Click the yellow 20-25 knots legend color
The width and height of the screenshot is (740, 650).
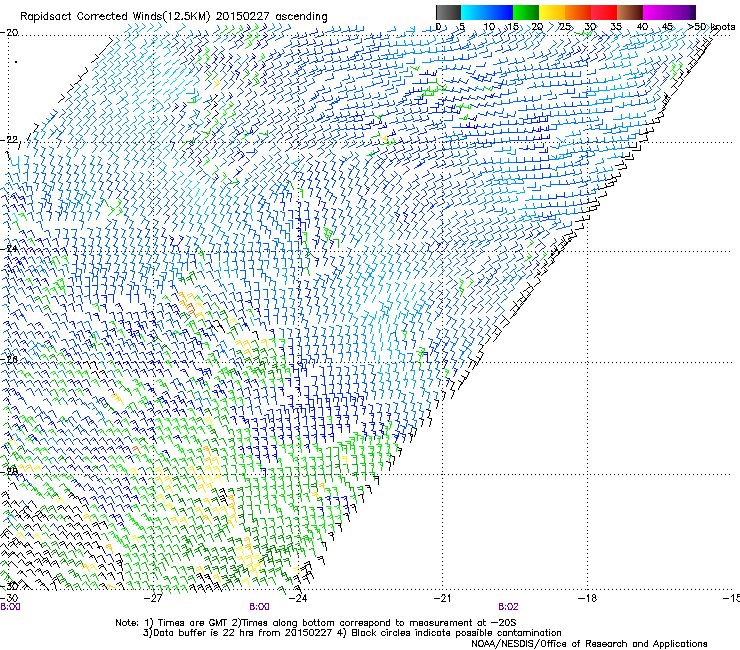pos(552,12)
